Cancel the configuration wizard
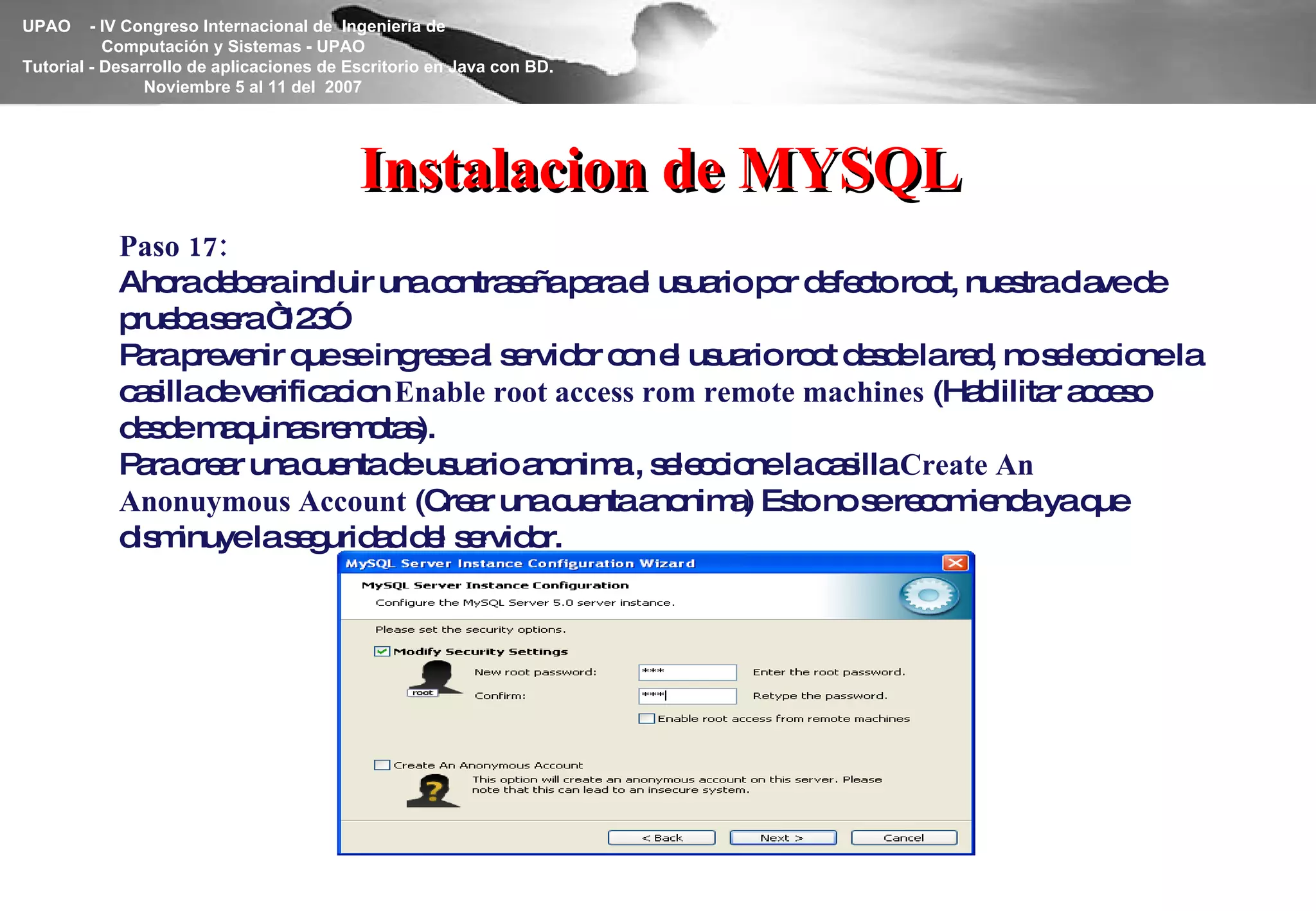 904,838
